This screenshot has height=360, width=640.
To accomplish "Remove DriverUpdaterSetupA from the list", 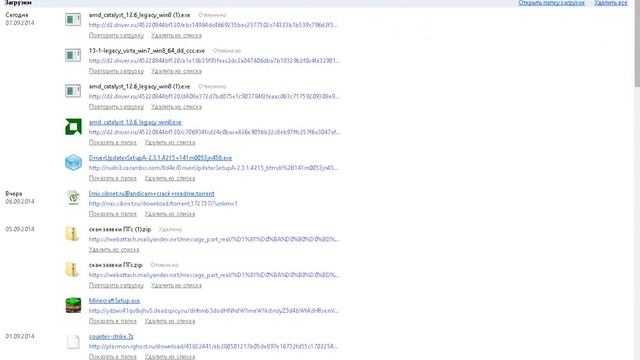I will [x=170, y=178].
